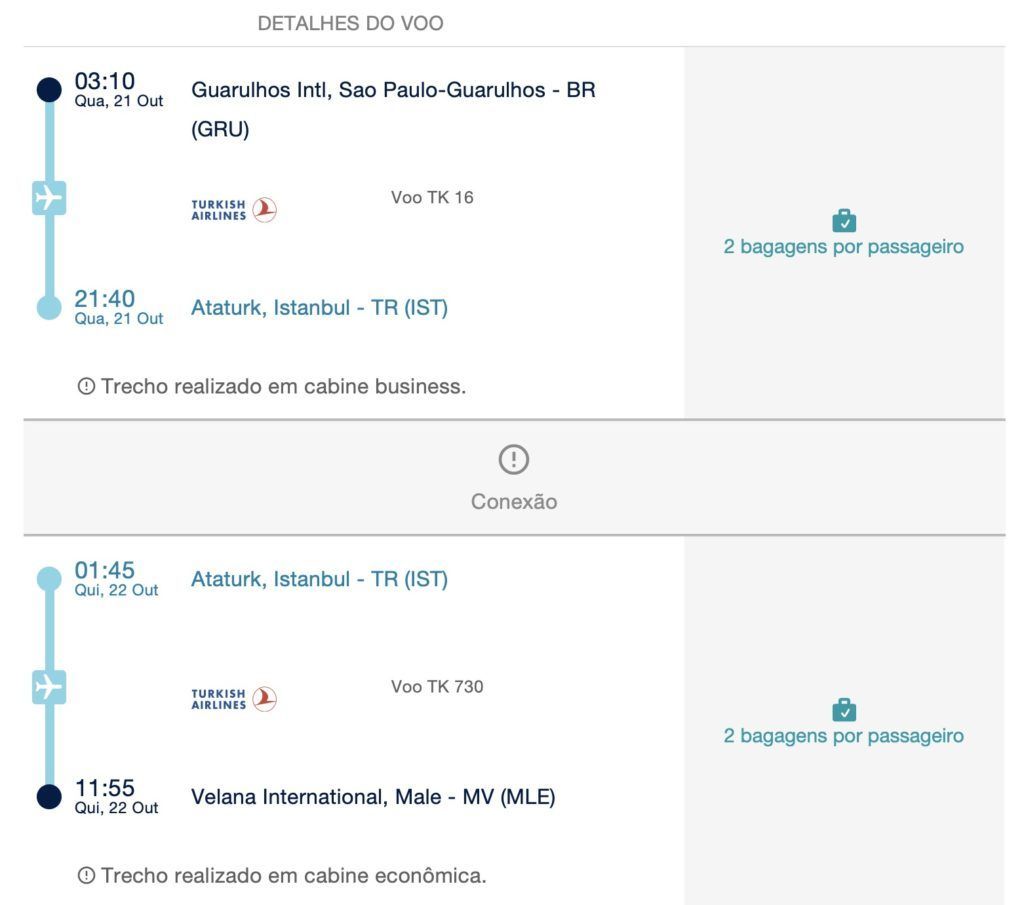Image resolution: width=1024 pixels, height=905 pixels.
Task: Click the airplane icon on GRU-IST segment
Action: [x=49, y=198]
